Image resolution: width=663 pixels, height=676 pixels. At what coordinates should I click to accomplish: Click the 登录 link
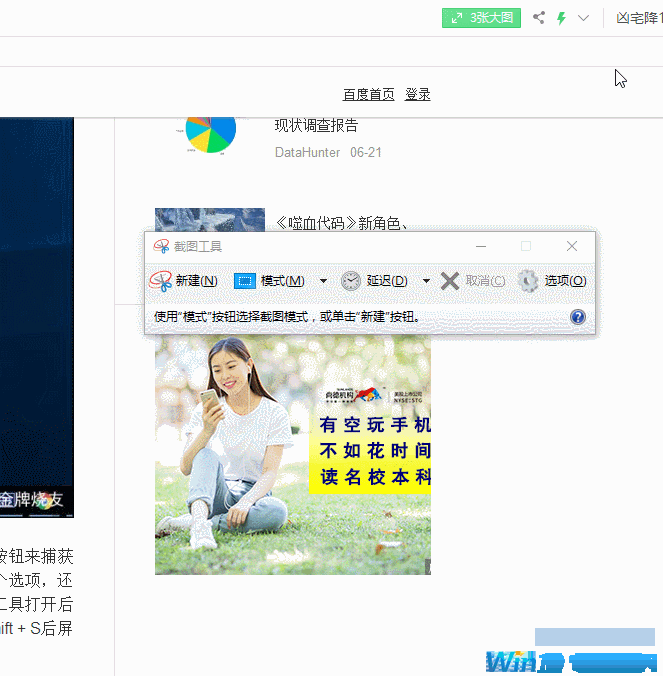[x=418, y=94]
